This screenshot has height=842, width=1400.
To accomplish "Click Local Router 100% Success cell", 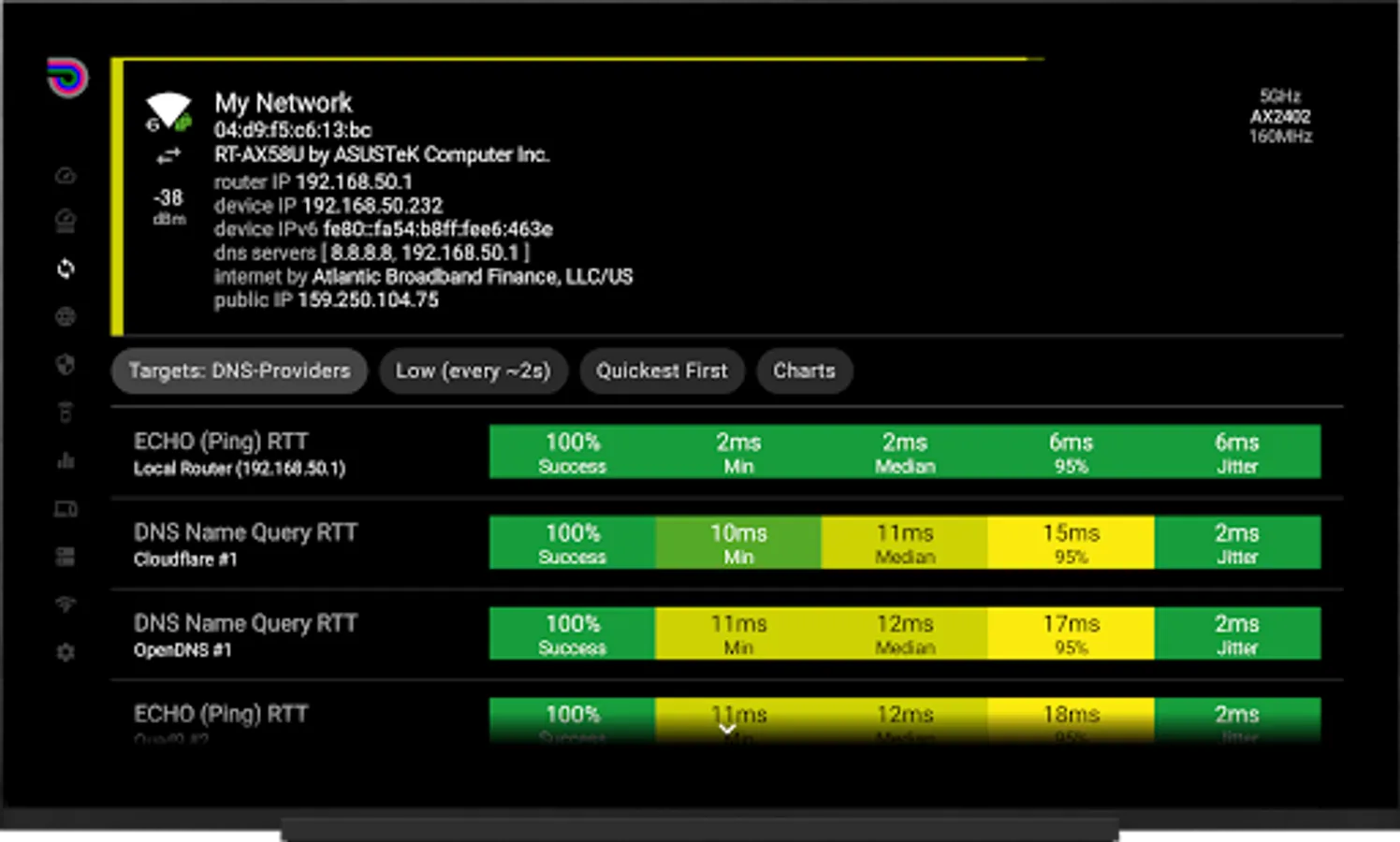I will 573,452.
